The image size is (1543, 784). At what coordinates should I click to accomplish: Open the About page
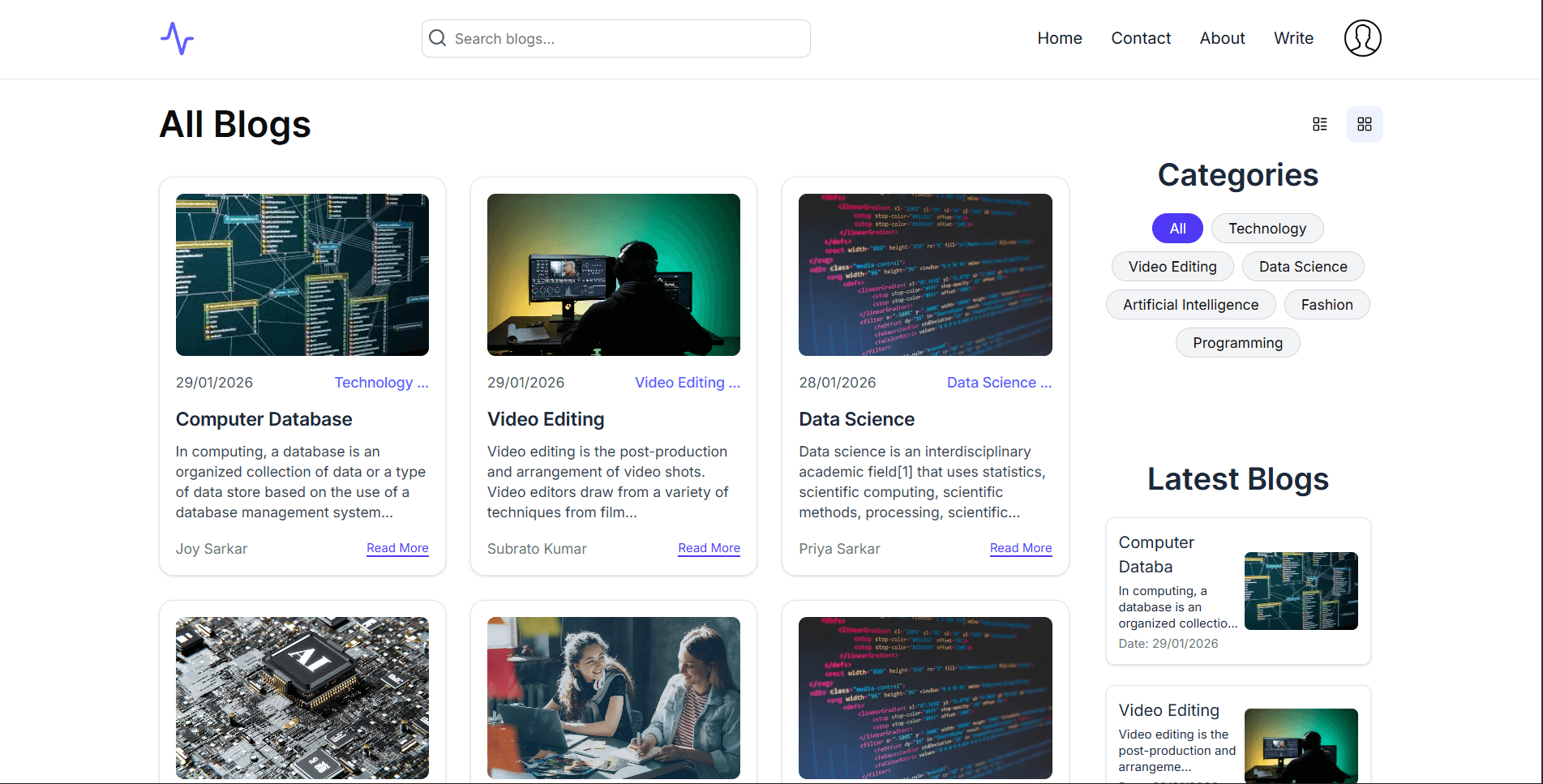[1222, 38]
